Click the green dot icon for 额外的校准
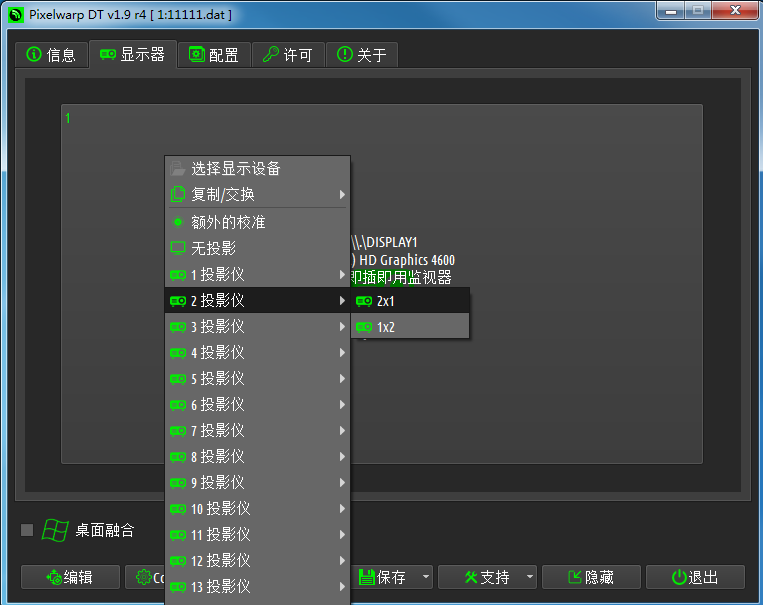 click(178, 222)
